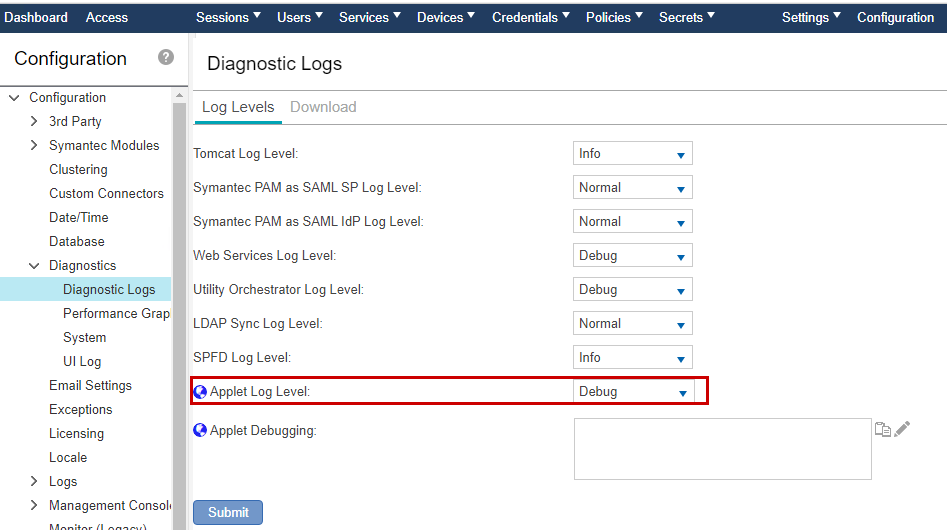Open the Access menu item
Screen dimensions: 947x530
pyautogui.click(x=107, y=18)
